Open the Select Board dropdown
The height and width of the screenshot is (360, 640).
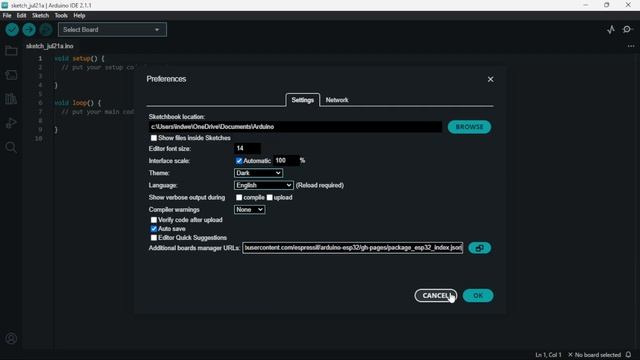tap(112, 29)
